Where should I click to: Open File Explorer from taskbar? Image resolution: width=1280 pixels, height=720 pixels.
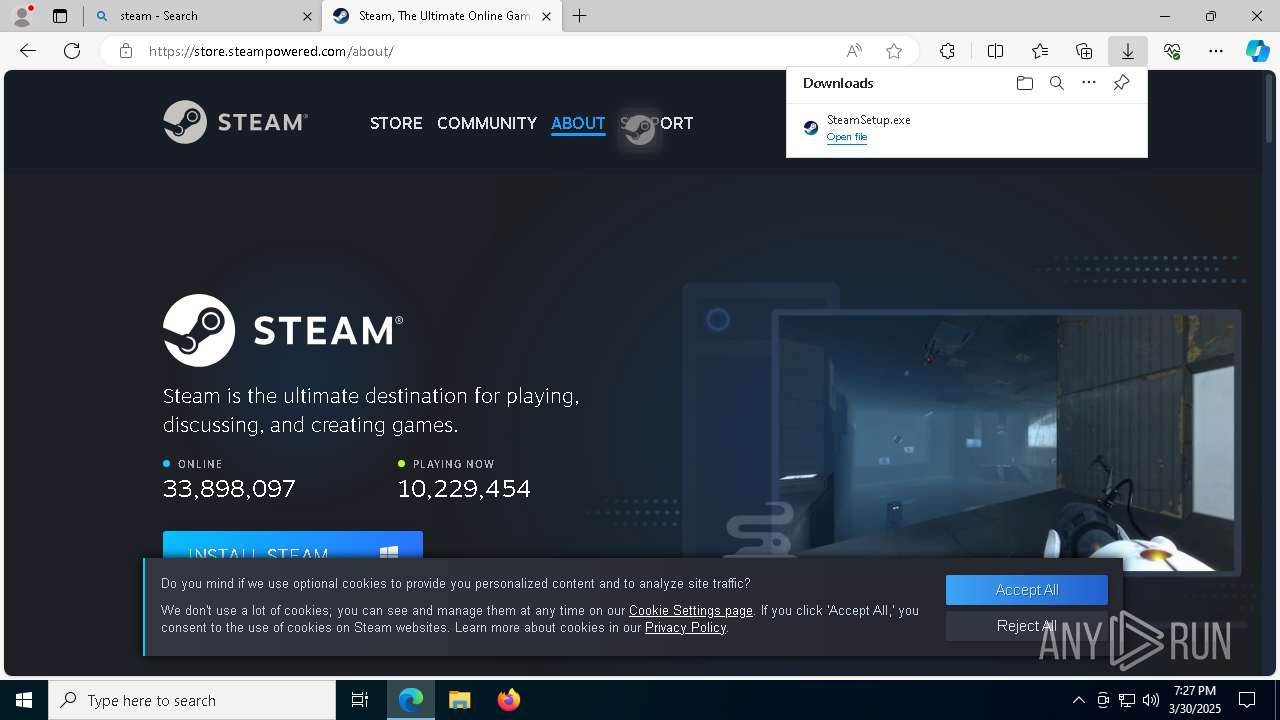pos(459,700)
